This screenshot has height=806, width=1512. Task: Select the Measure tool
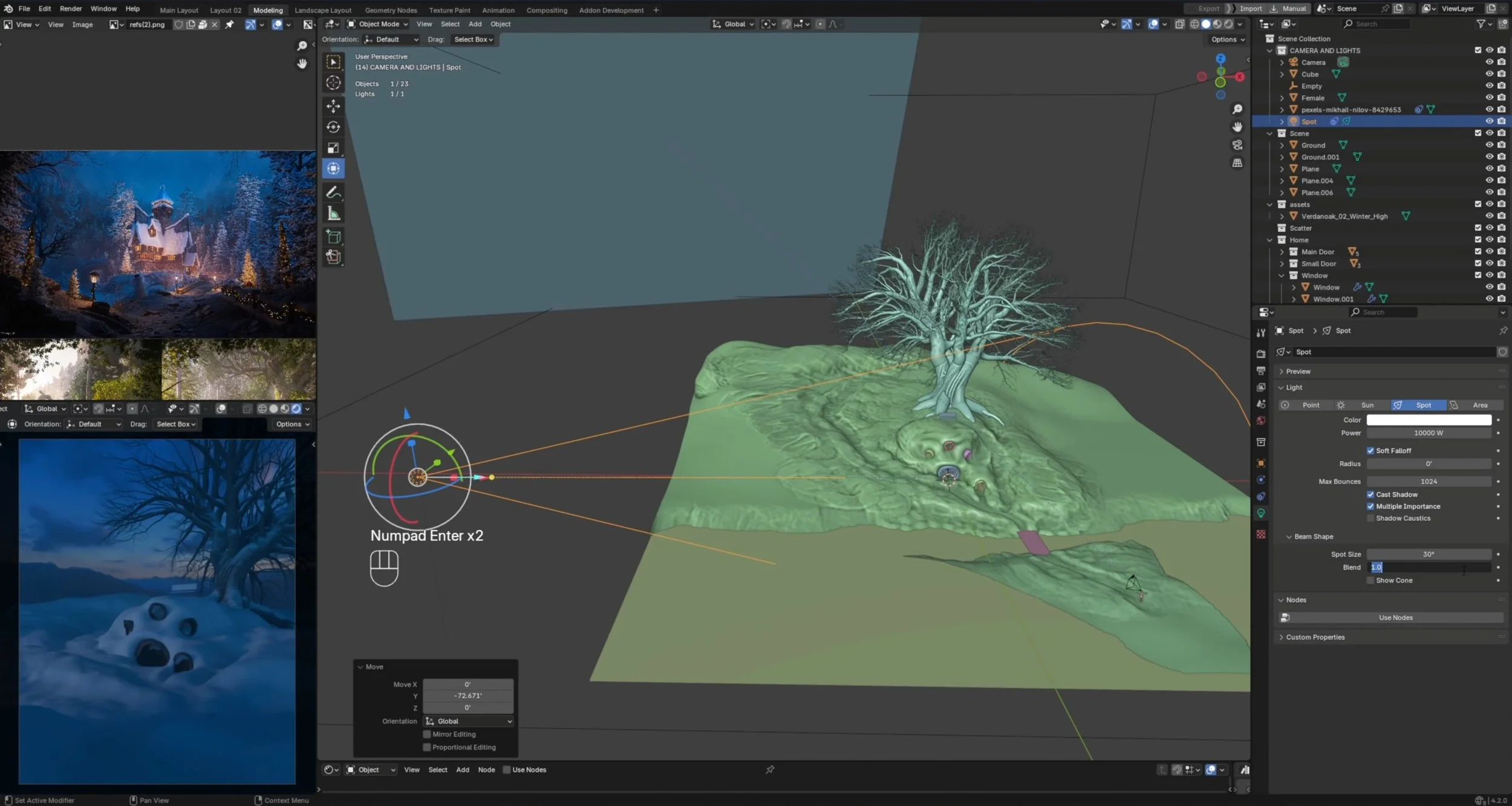click(333, 212)
